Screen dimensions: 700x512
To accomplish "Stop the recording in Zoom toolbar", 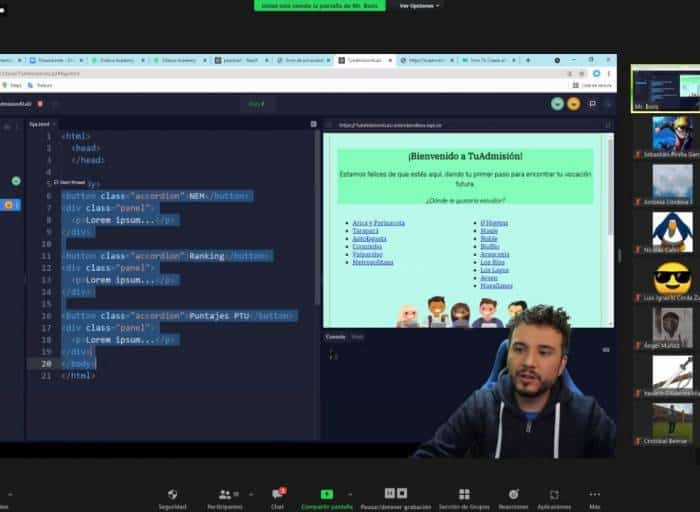I will tap(402, 493).
